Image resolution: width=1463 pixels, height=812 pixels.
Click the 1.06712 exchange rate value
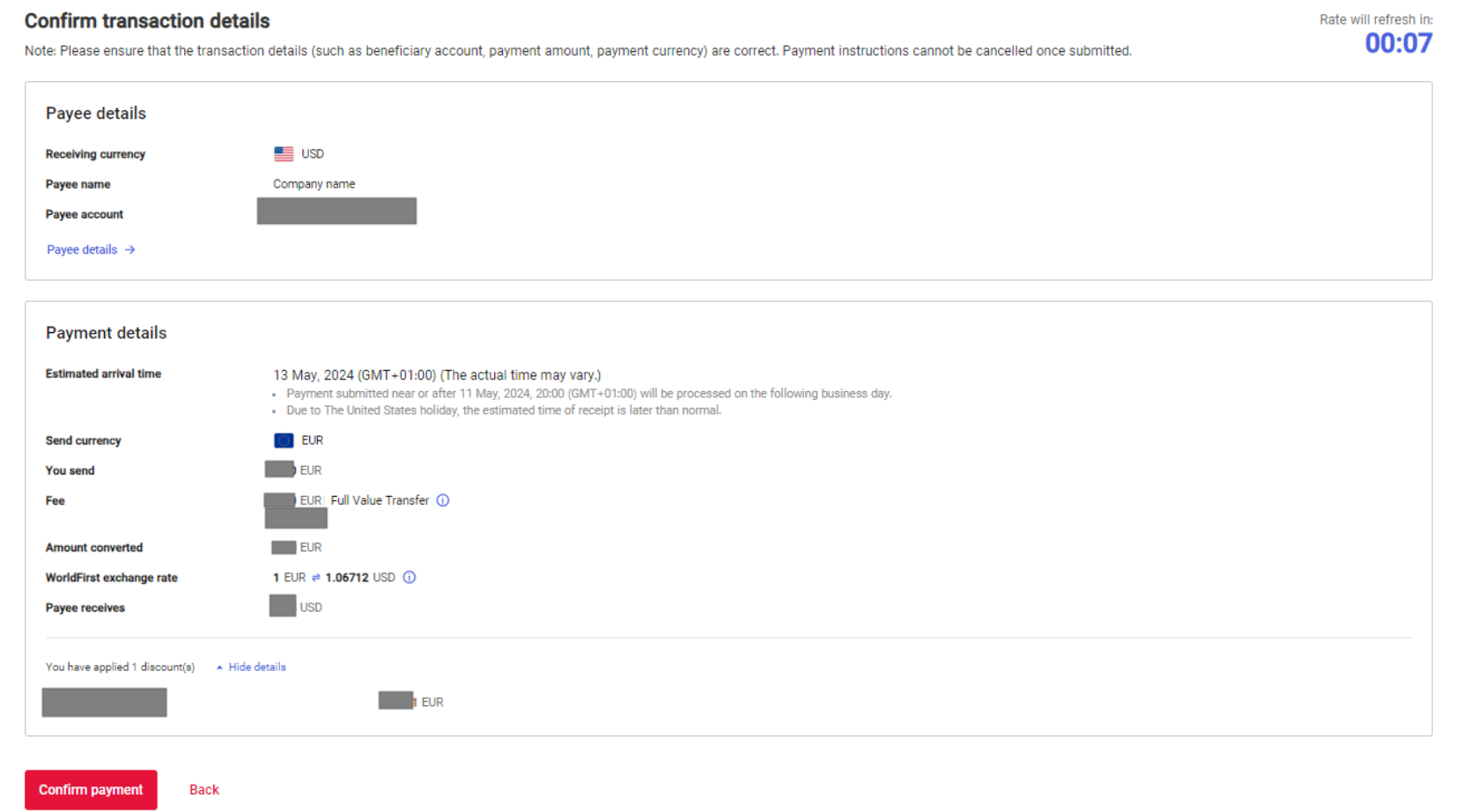coord(346,578)
